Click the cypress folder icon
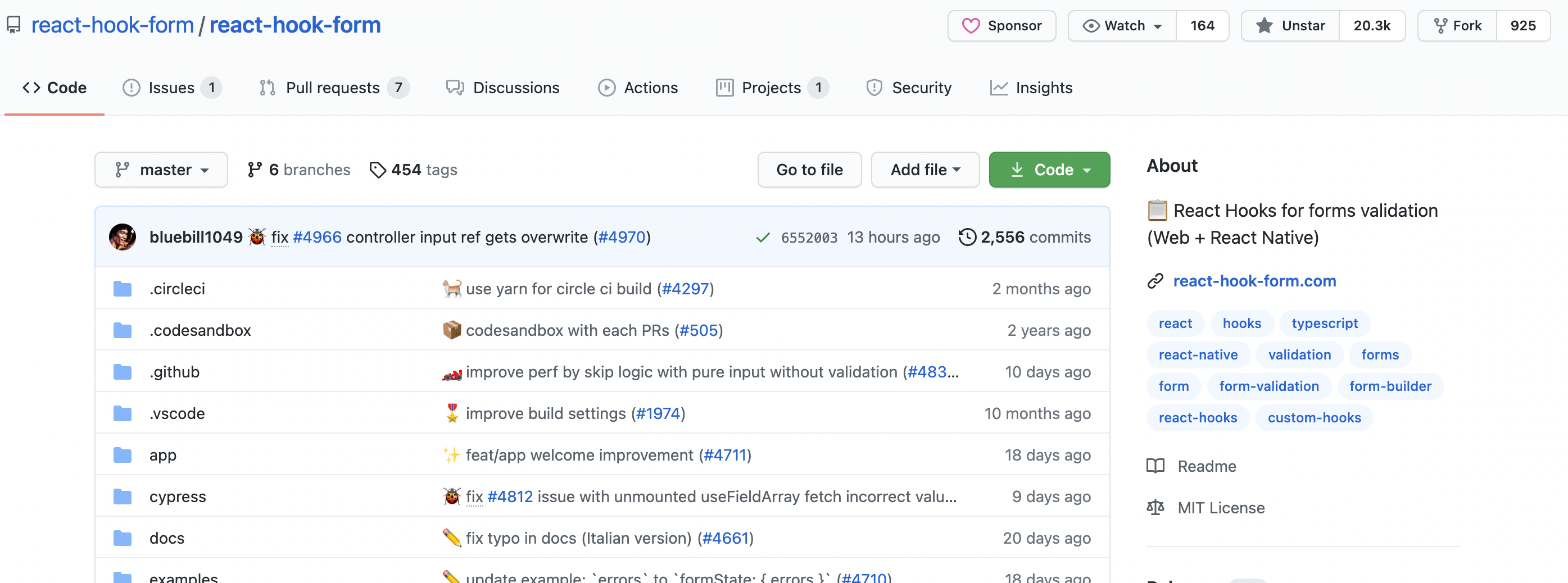Viewport: 1568px width, 583px height. coord(123,497)
